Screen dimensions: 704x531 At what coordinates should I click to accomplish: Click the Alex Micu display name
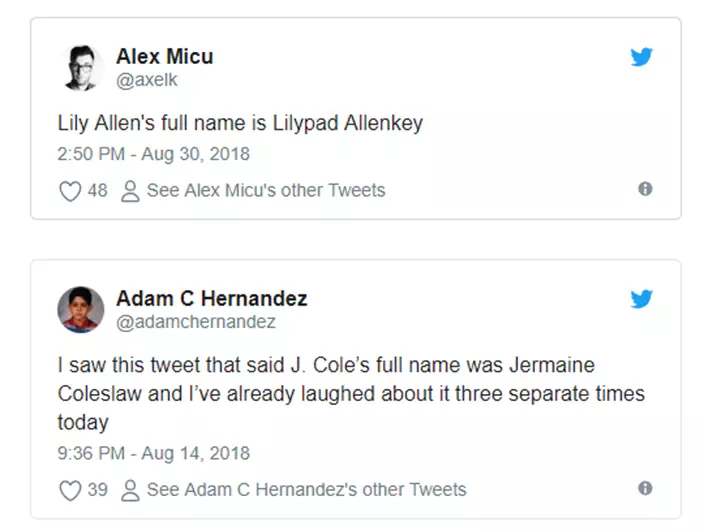[165, 57]
